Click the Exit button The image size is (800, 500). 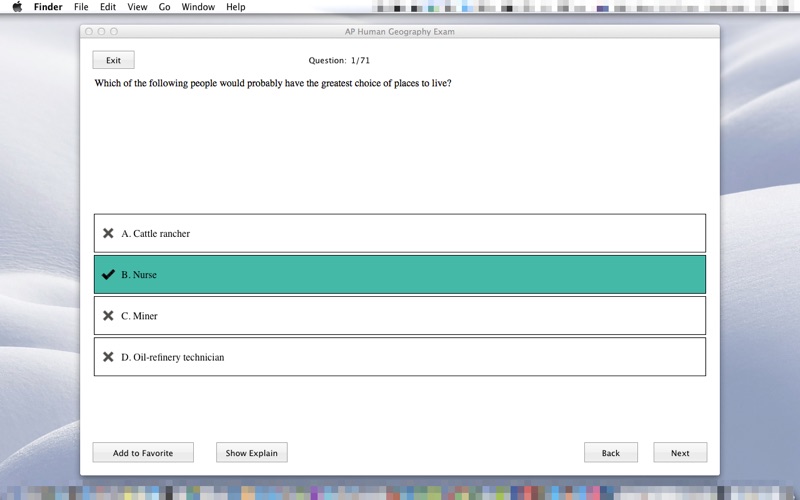(x=113, y=60)
